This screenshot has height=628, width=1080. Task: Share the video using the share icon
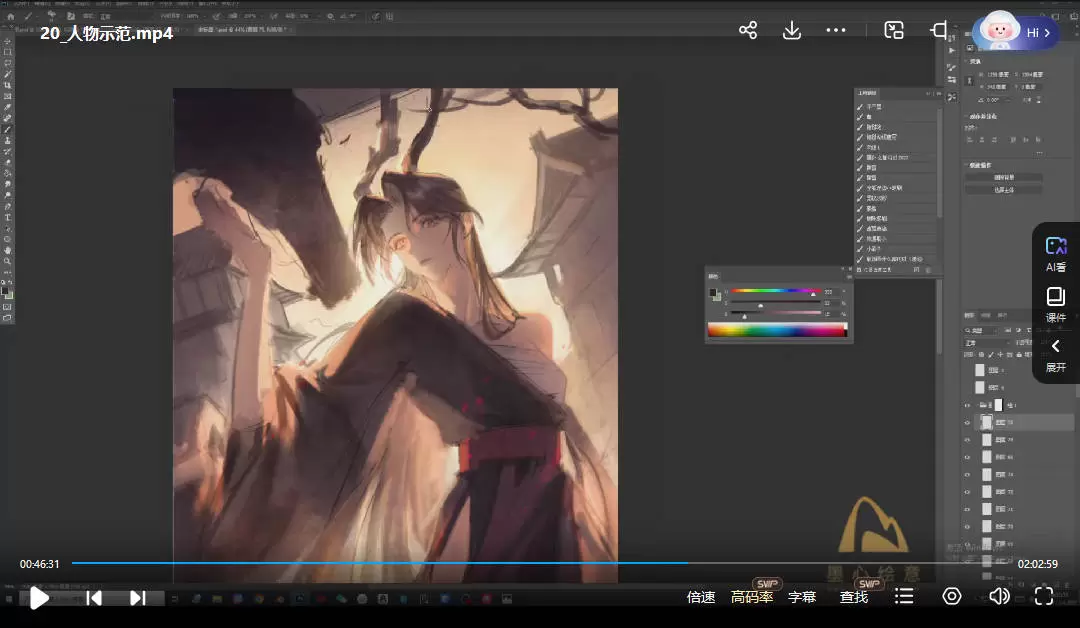pos(748,30)
